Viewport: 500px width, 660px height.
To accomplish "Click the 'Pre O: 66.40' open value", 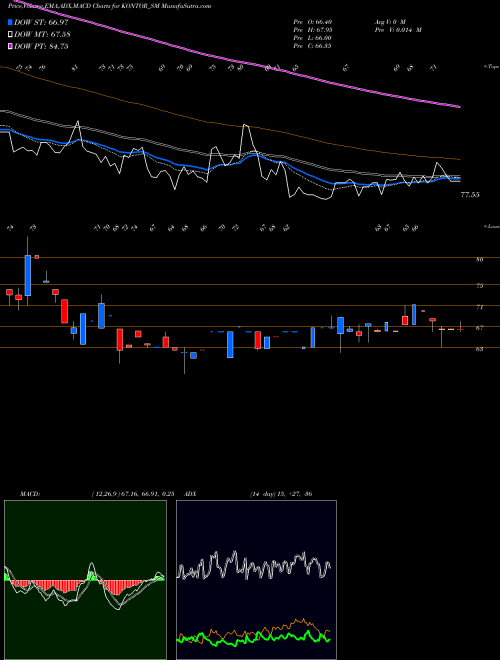I will [313, 22].
